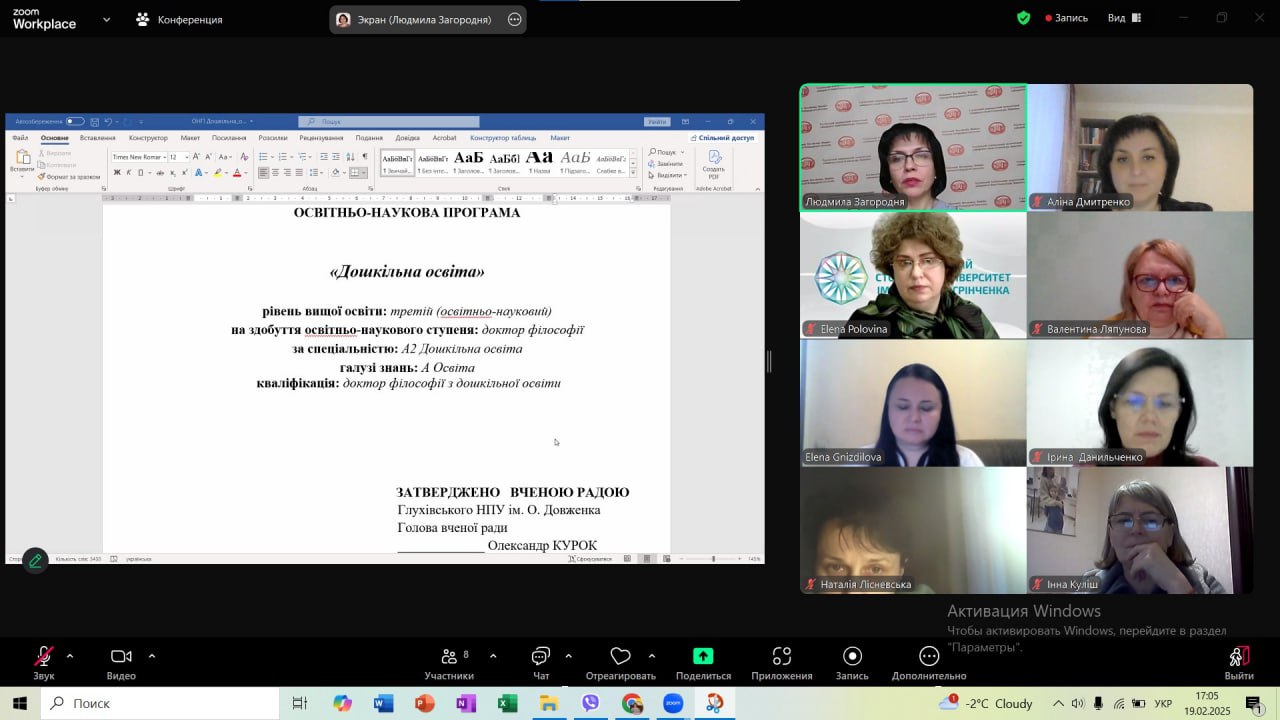
Task: Click Пошук search box in Word title bar
Action: [x=388, y=122]
